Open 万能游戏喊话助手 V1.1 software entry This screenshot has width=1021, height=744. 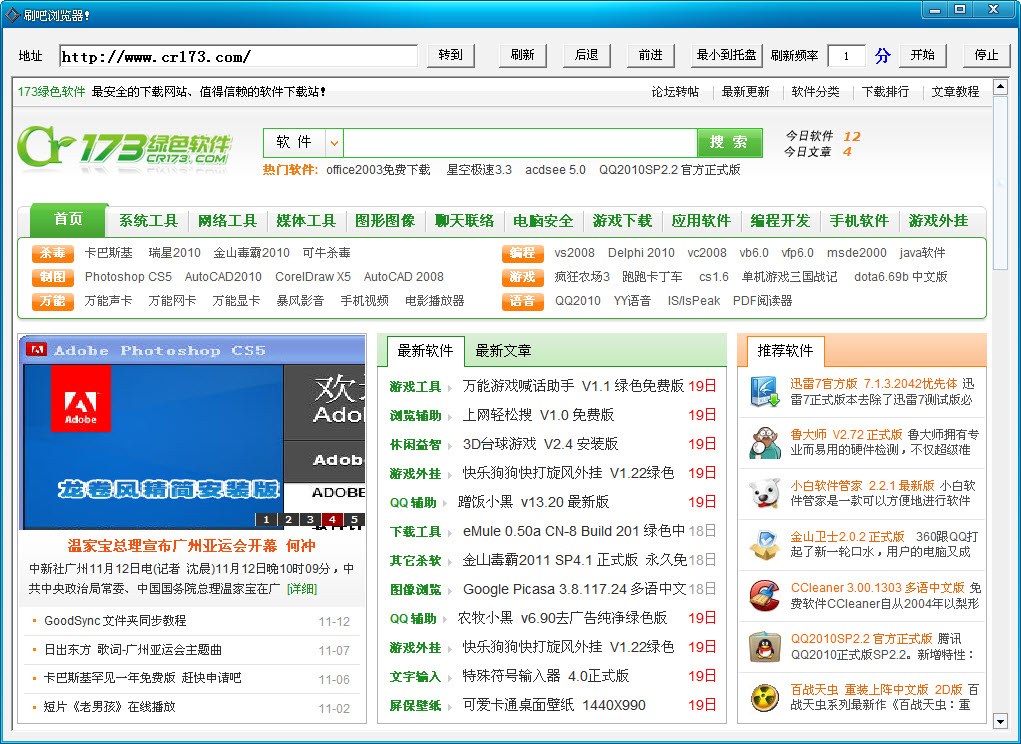[573, 386]
